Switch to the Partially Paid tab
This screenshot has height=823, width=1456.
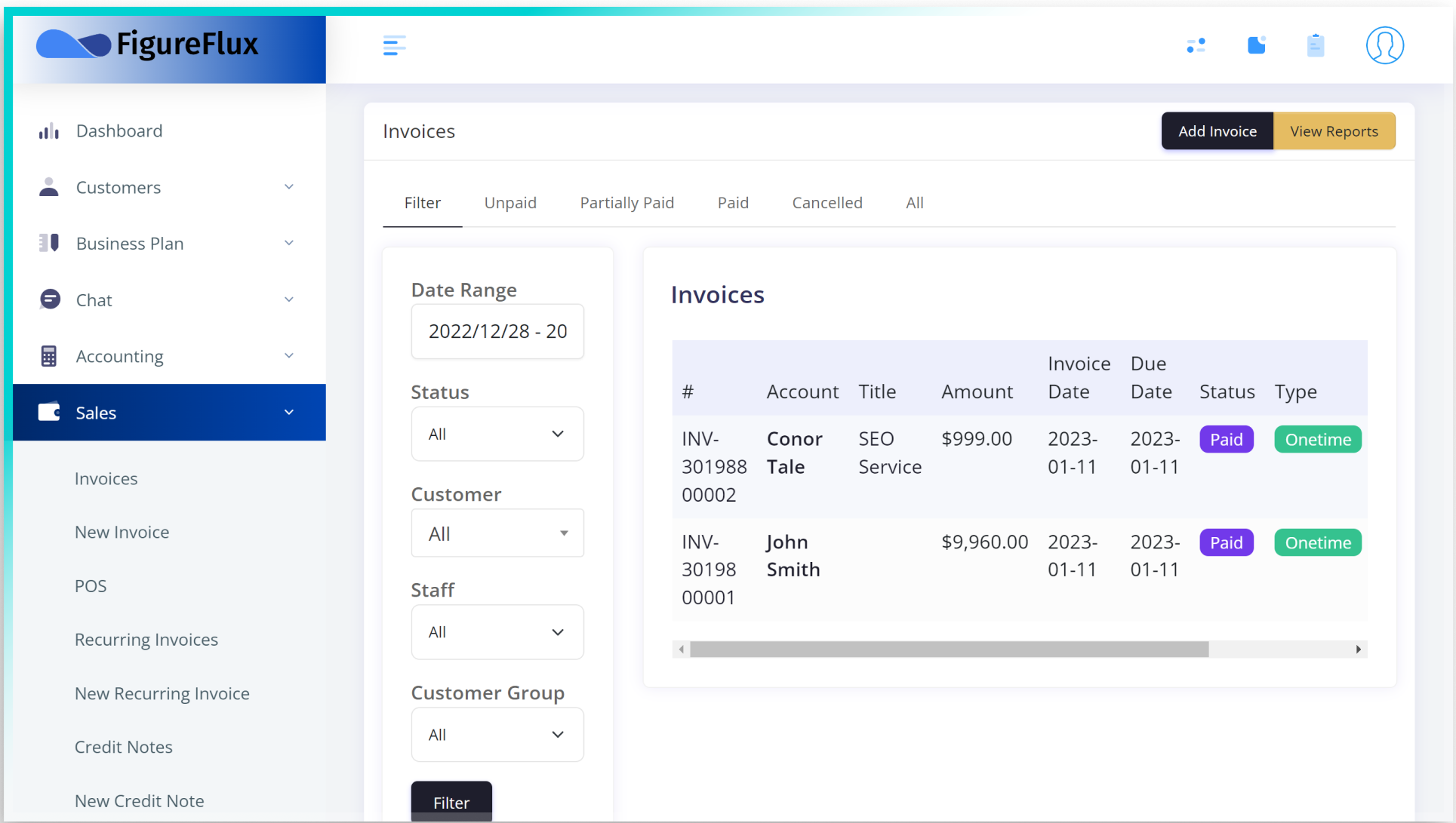point(626,203)
